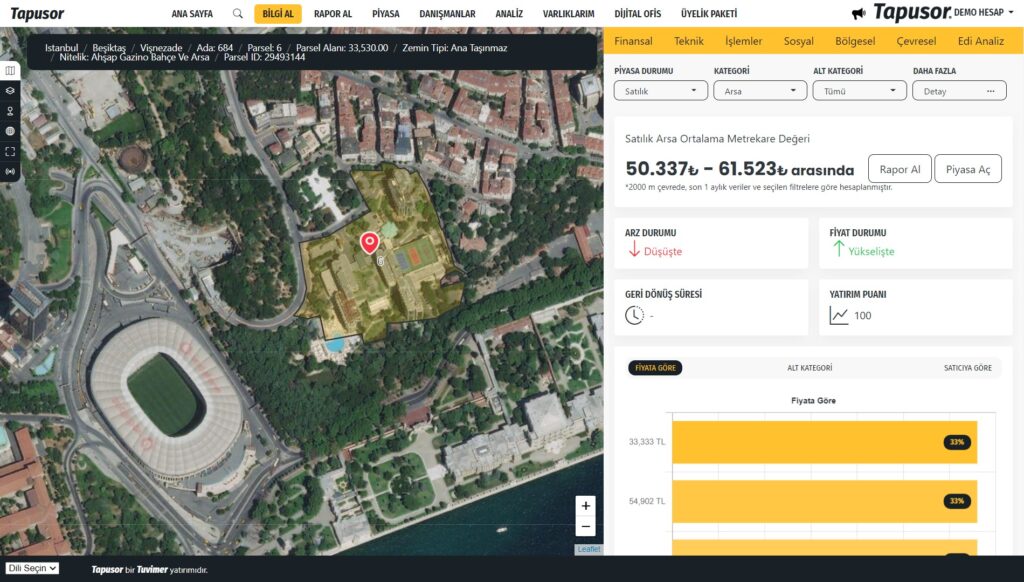Click the clock icon under Geri Dönüş Süresi
Viewport: 1024px width, 582px height.
click(634, 315)
